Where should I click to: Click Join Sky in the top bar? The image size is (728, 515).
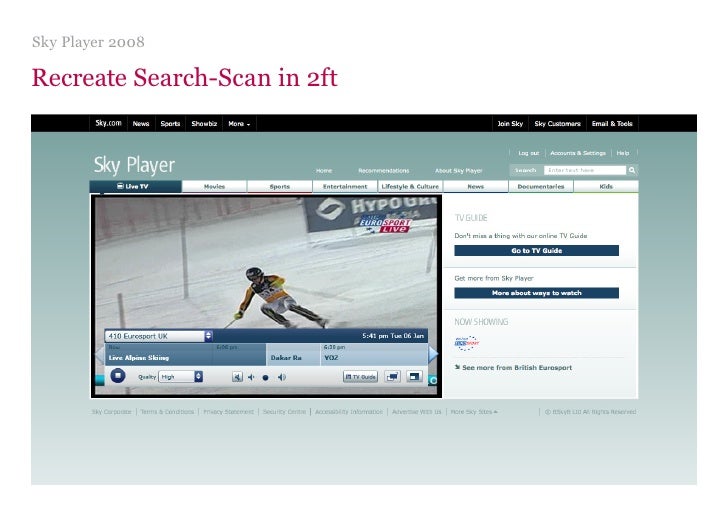point(510,124)
